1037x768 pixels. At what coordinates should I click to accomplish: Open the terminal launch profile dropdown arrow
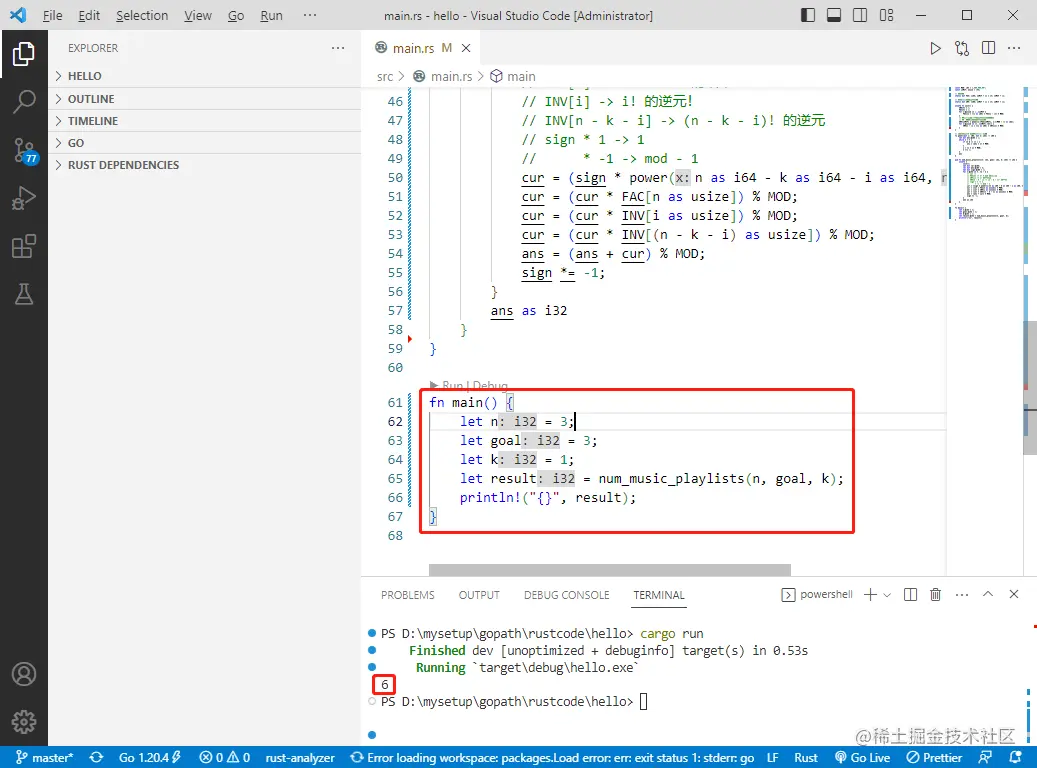pos(887,595)
